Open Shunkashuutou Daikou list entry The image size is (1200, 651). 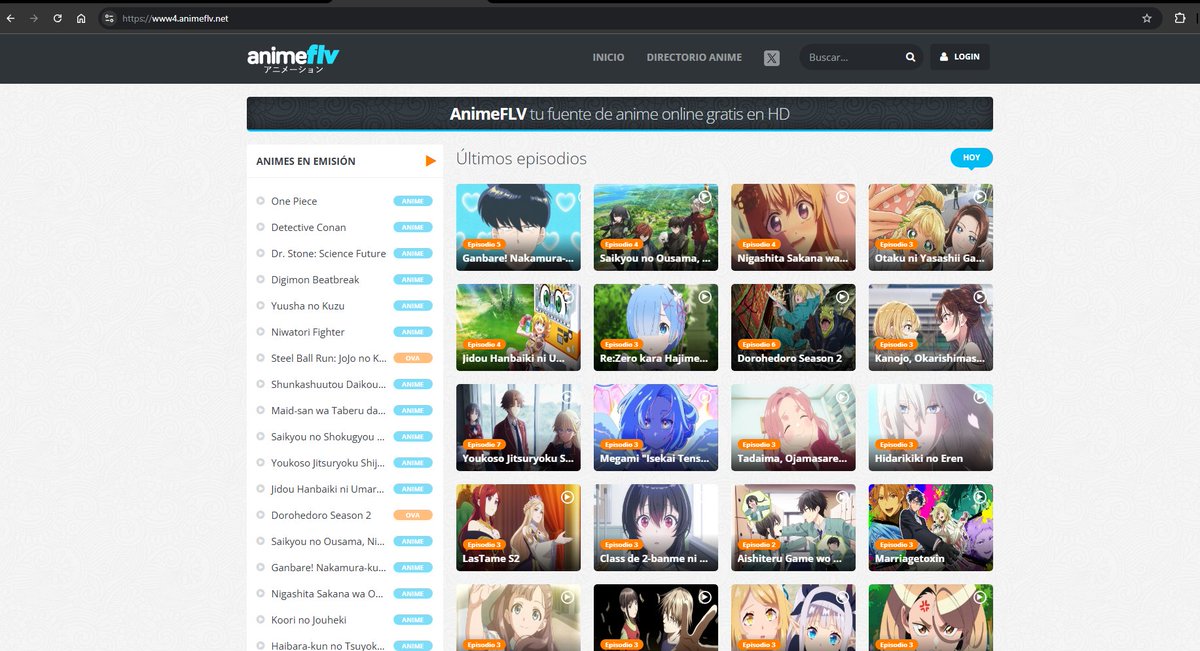[x=328, y=384]
